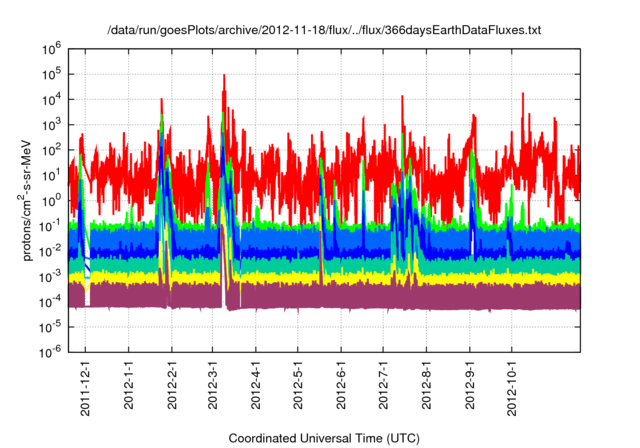Select the 2011-12-1 date tick label
The image size is (640, 448).
(85, 388)
